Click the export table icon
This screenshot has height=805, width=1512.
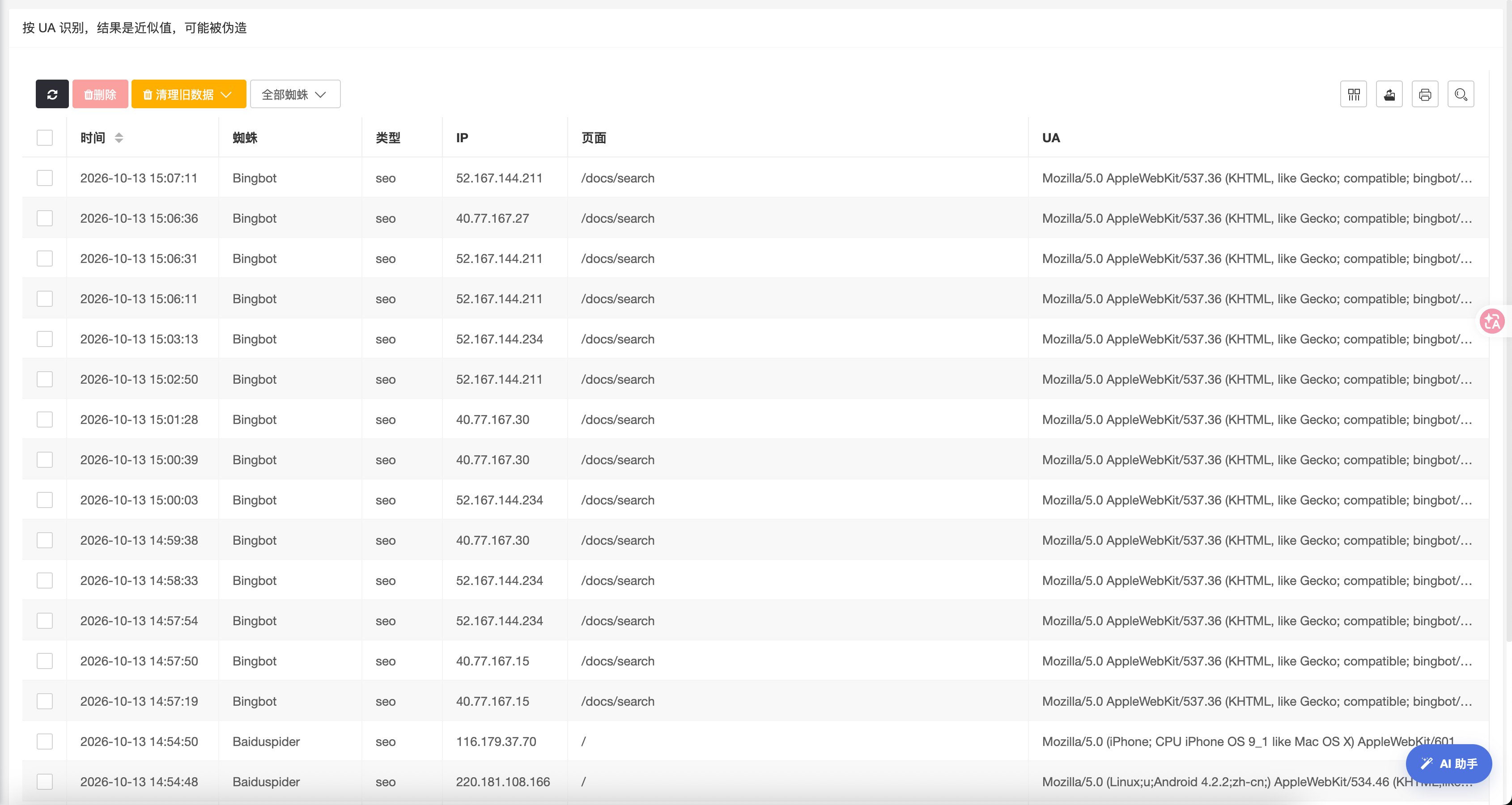[x=1389, y=94]
